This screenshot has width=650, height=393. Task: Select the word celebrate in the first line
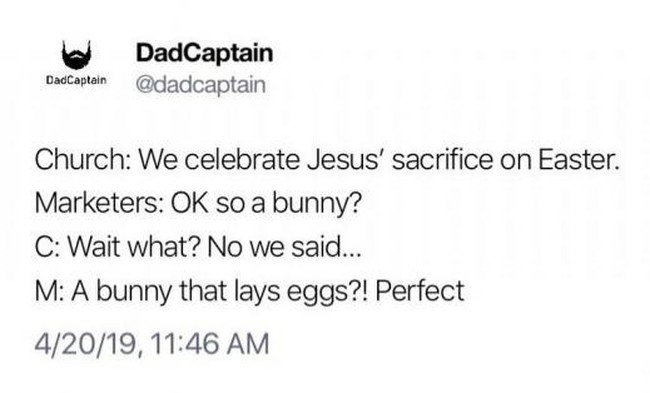(243, 160)
